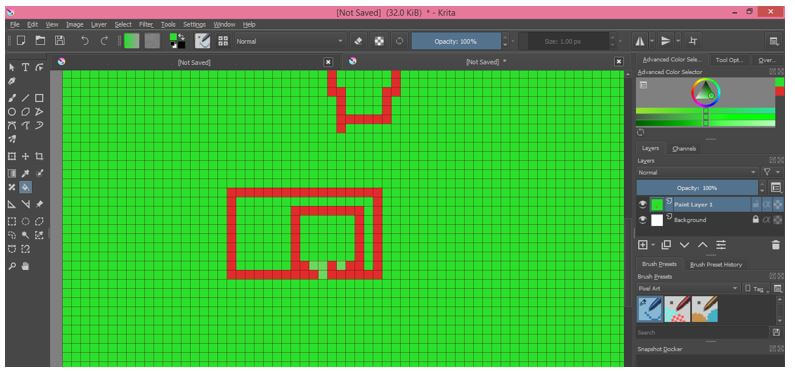Select the Rectangular Selection tool
This screenshot has width=795, height=371.
click(x=12, y=221)
